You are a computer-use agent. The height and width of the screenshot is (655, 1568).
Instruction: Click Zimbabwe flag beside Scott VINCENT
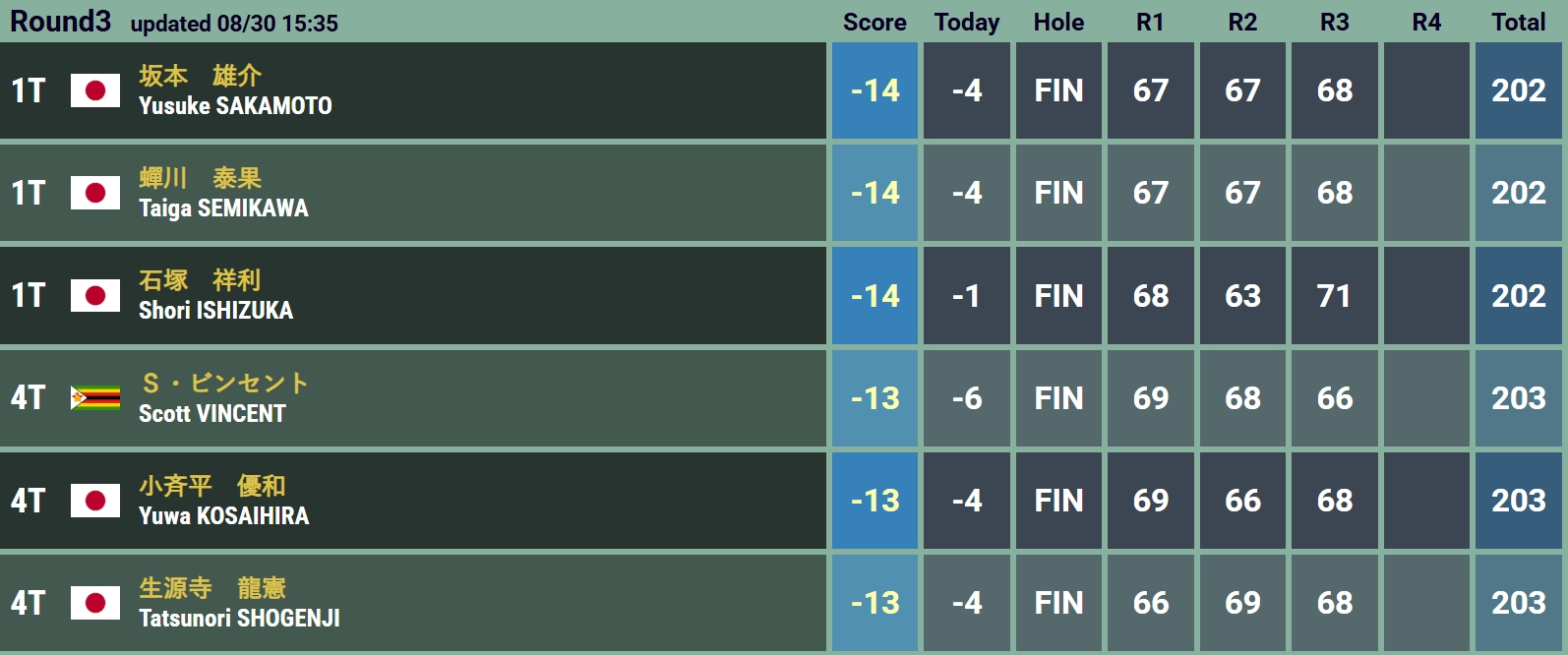tap(95, 397)
